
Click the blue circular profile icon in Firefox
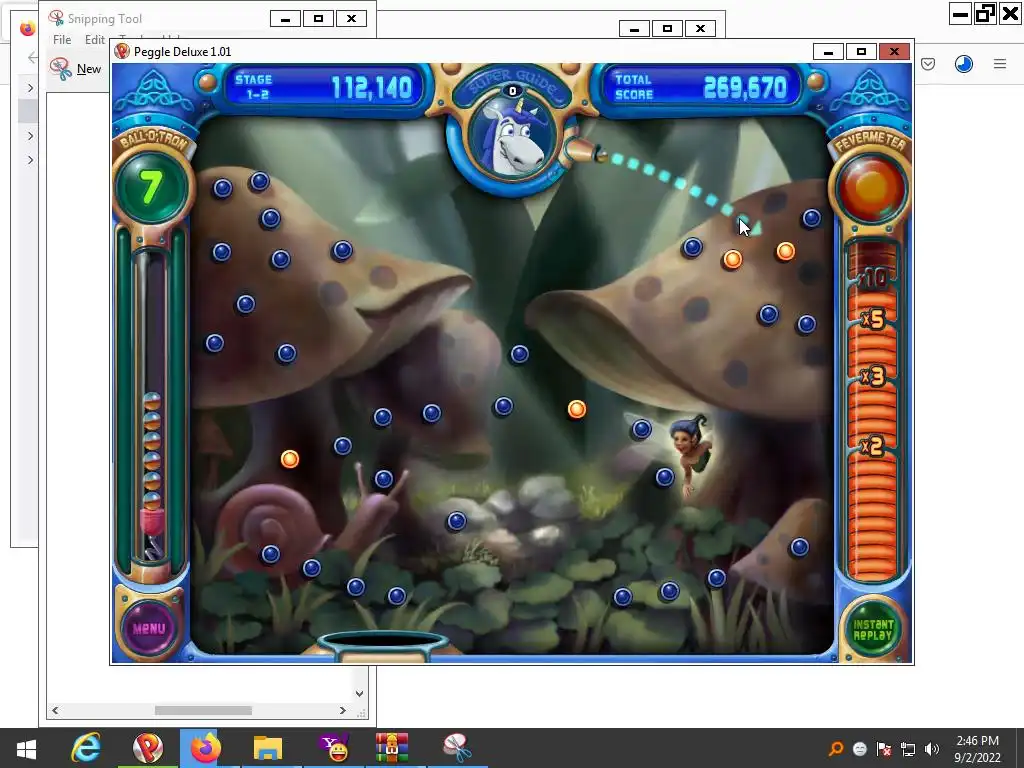(x=964, y=64)
